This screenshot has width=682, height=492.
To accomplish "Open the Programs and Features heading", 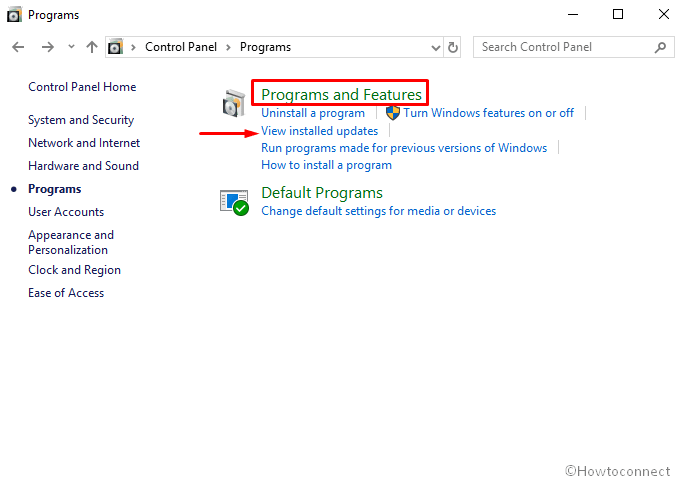I will pos(341,95).
